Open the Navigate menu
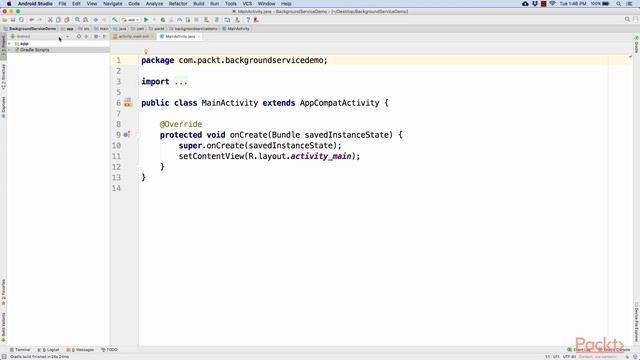The width and height of the screenshot is (640, 360). [113, 4]
